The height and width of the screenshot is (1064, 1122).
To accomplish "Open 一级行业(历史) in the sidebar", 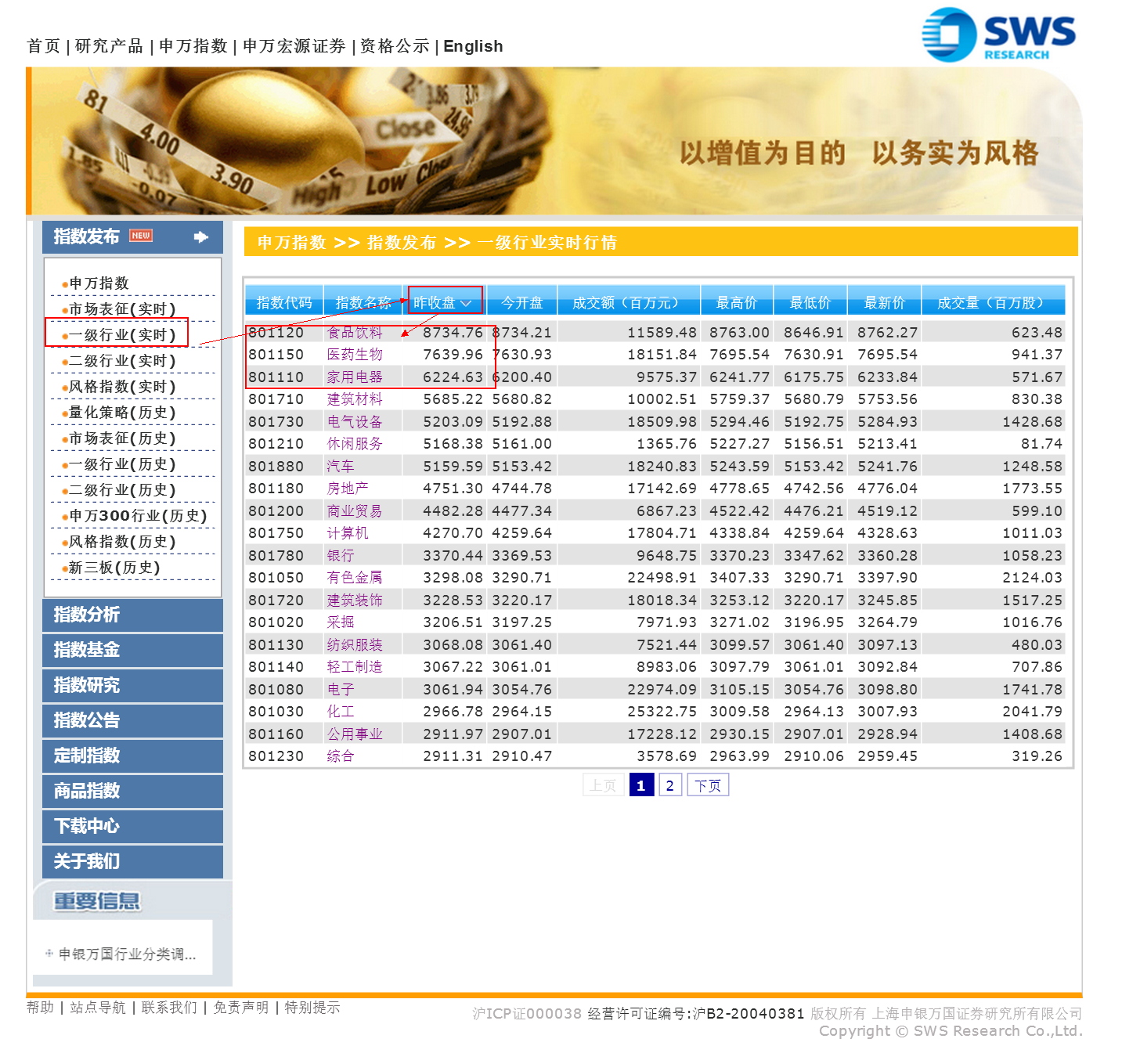I will click(x=122, y=464).
